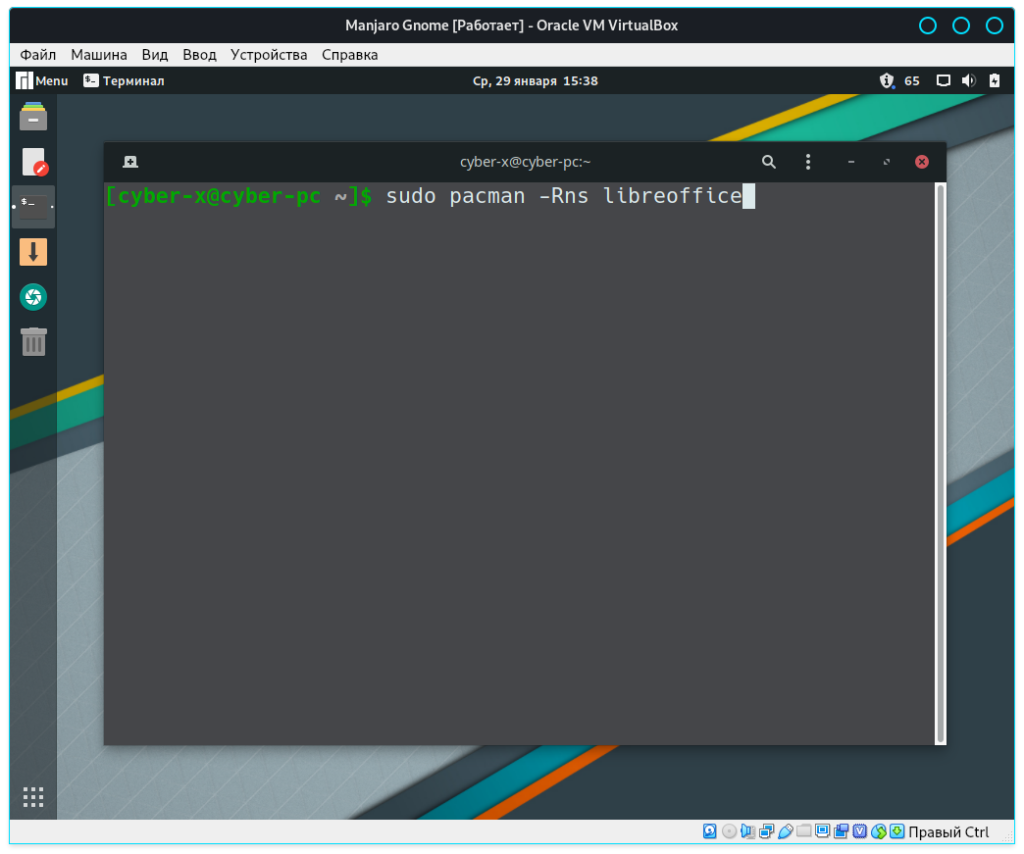Click the Терминал app indicator in top bar

(124, 81)
